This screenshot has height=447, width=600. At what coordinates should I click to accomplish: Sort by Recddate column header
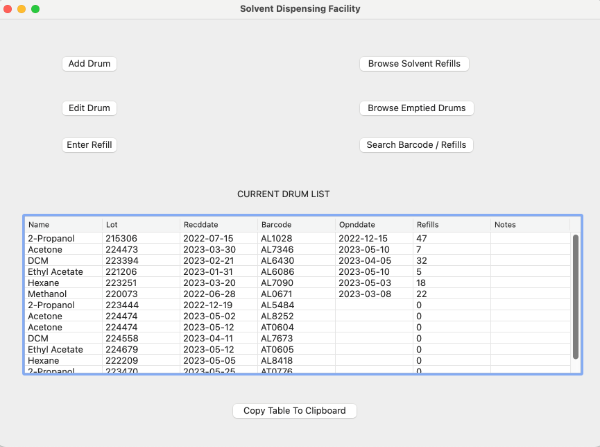point(217,225)
